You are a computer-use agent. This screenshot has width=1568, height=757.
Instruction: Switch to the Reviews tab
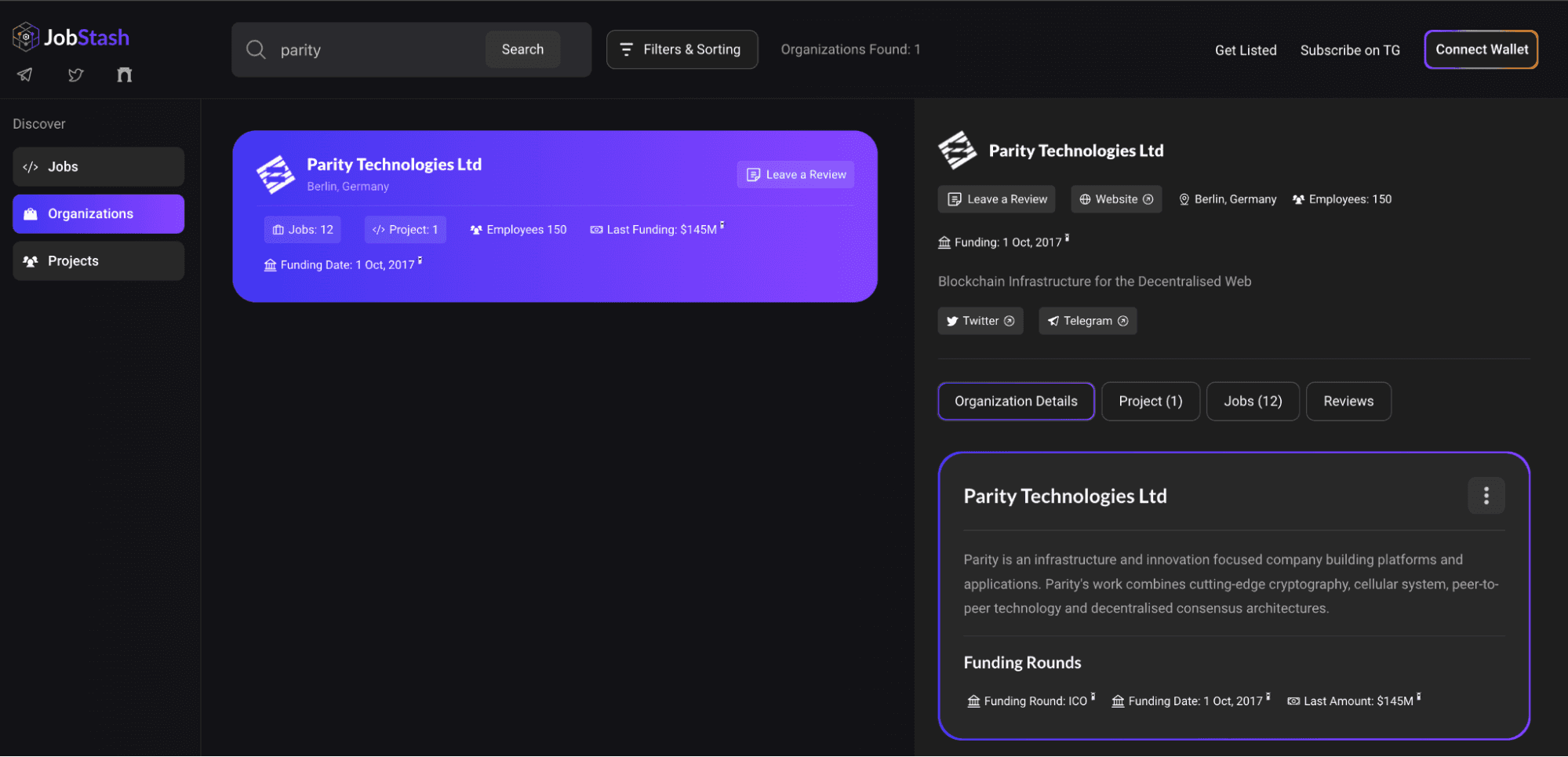point(1348,401)
